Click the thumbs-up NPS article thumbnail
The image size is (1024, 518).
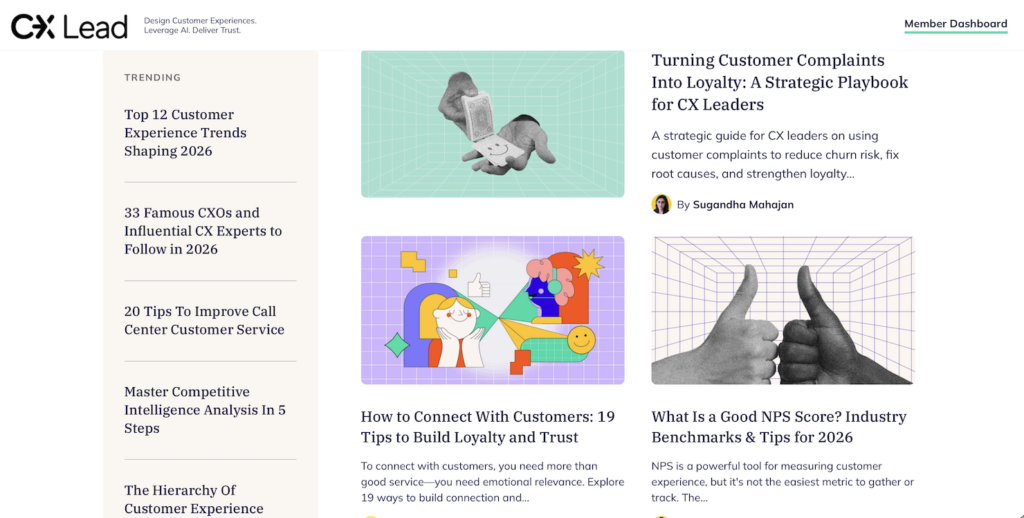tap(782, 310)
